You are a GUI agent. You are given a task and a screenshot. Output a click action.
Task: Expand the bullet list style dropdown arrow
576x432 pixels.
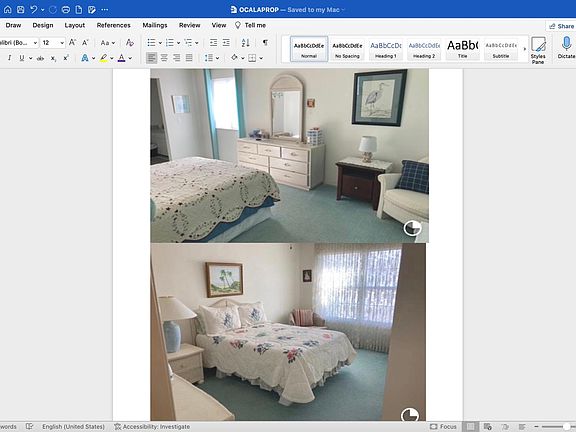161,43
